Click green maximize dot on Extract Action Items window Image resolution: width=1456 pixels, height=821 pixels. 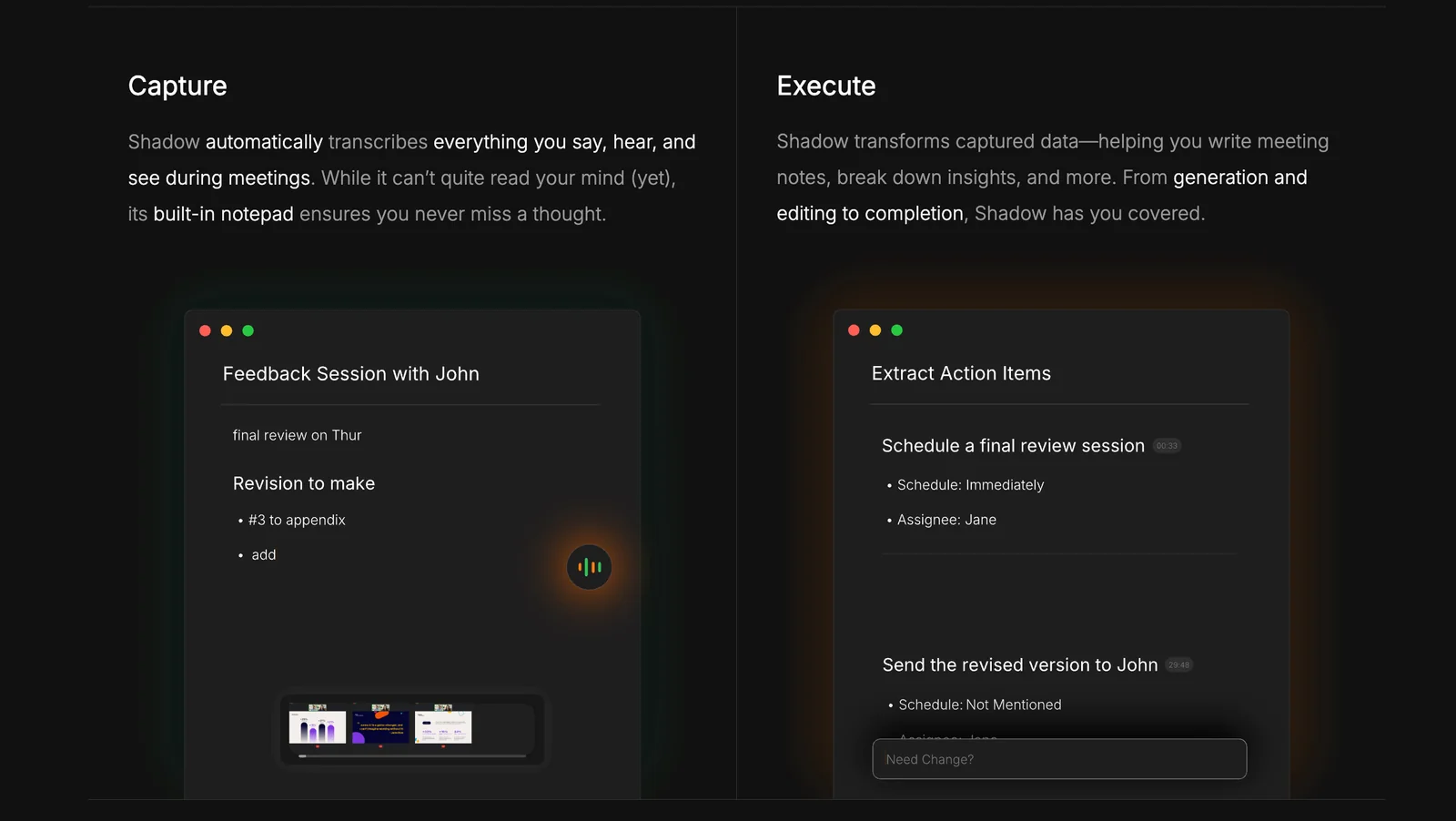(x=897, y=330)
